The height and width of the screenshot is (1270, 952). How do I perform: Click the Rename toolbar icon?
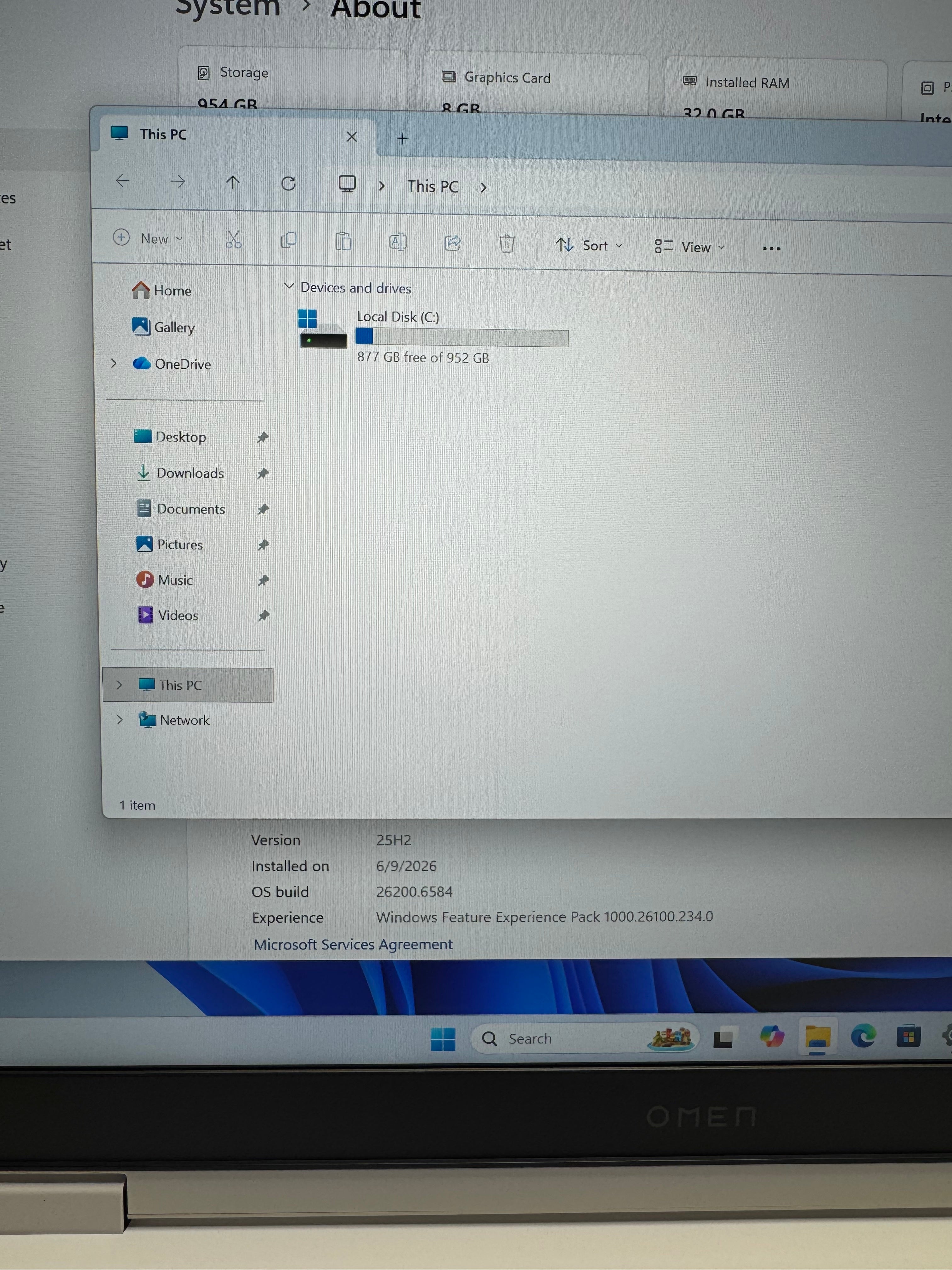pos(398,242)
